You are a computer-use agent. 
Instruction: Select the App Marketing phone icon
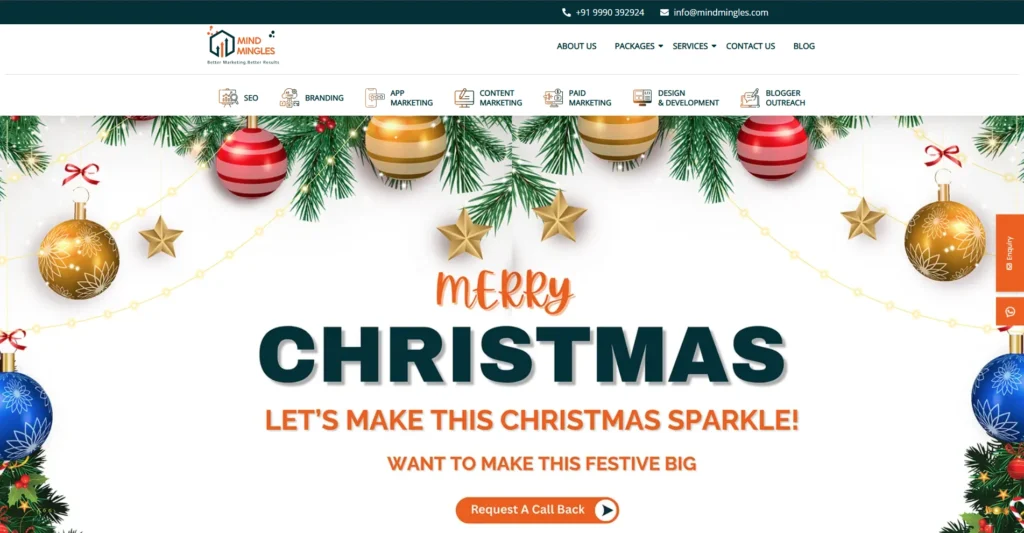coord(375,98)
